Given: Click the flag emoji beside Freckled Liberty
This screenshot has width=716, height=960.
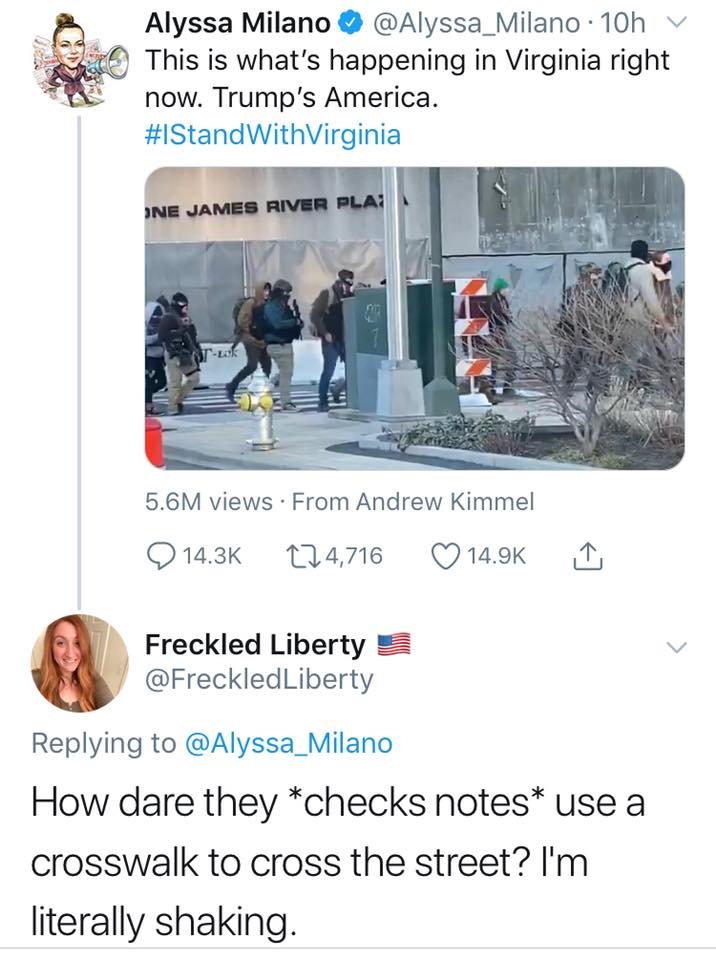Looking at the screenshot, I should coord(393,645).
